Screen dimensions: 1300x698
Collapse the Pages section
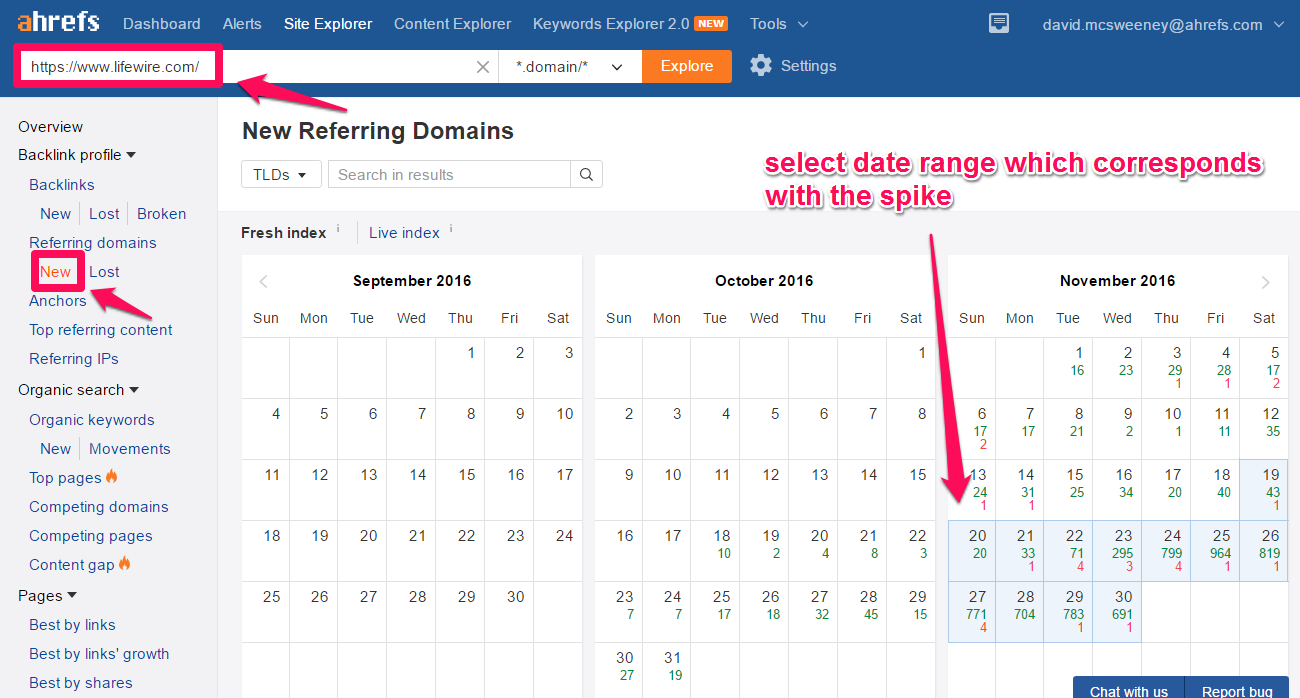[47, 596]
